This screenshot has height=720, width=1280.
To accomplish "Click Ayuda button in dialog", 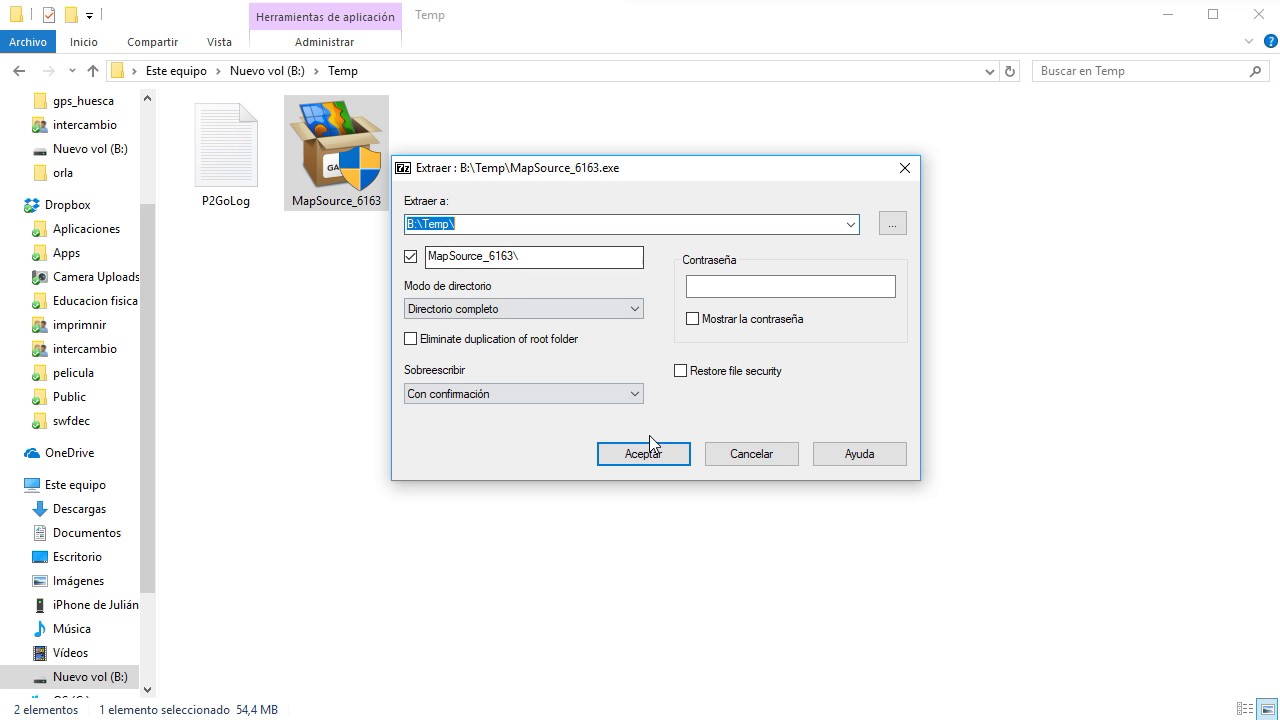I will (x=859, y=454).
